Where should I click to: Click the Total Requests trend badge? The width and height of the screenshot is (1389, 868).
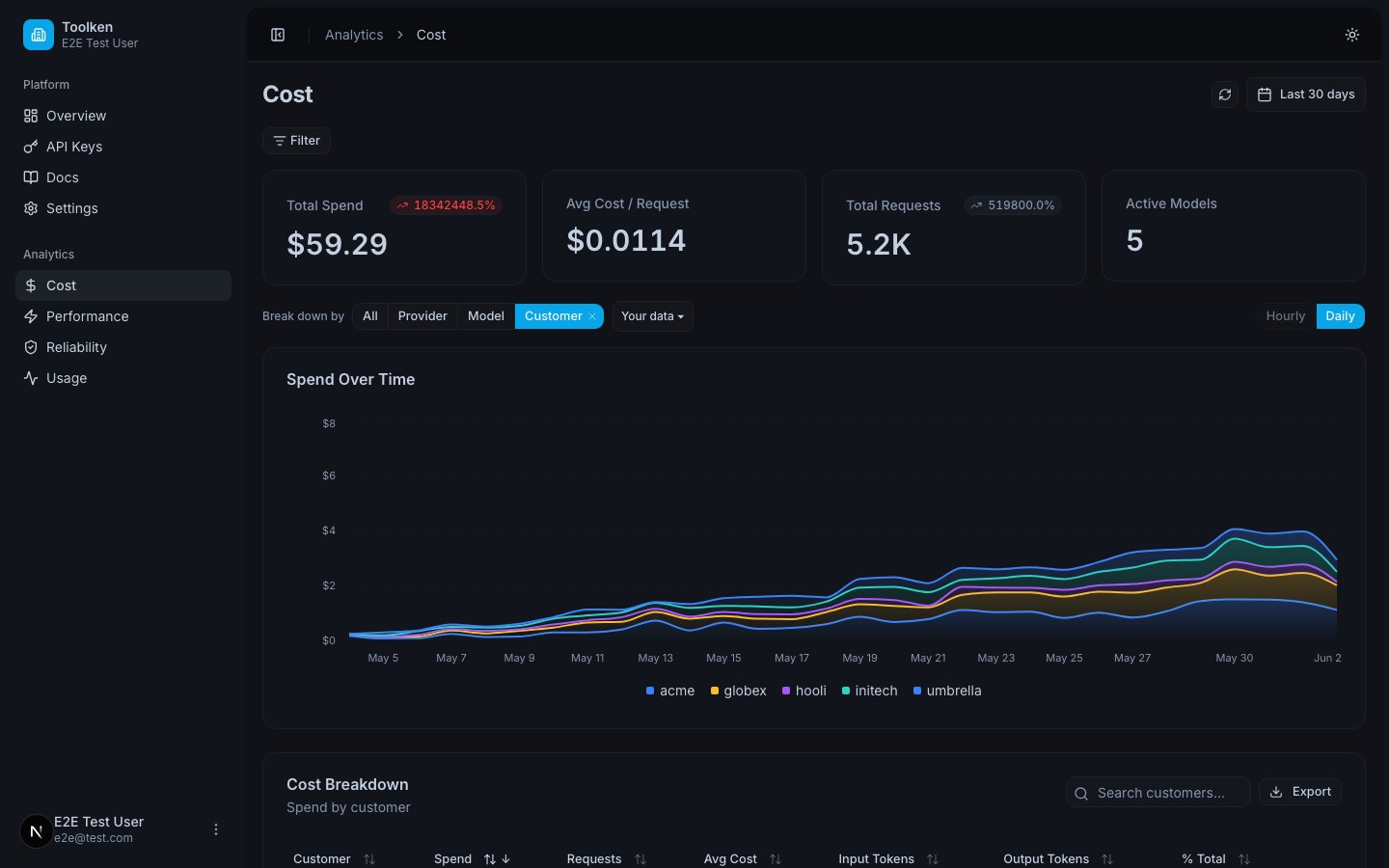(1013, 205)
